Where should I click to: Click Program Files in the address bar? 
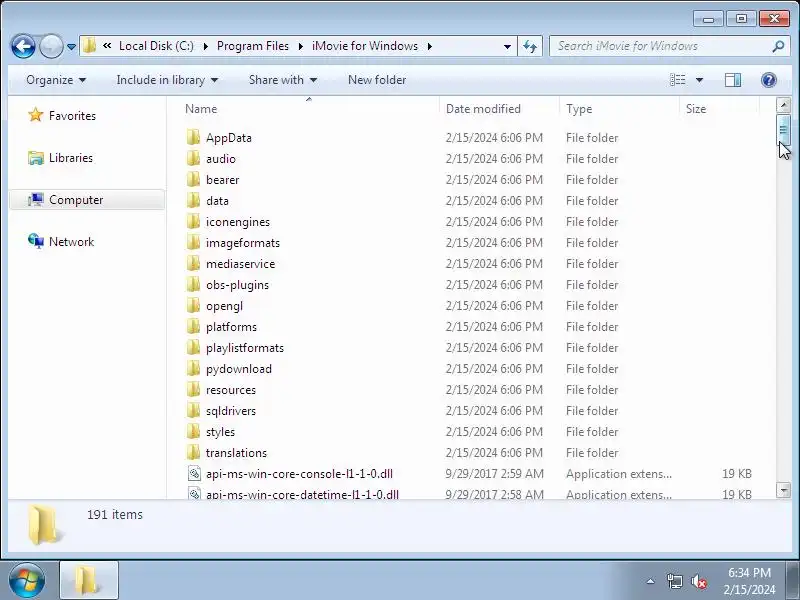[x=253, y=46]
